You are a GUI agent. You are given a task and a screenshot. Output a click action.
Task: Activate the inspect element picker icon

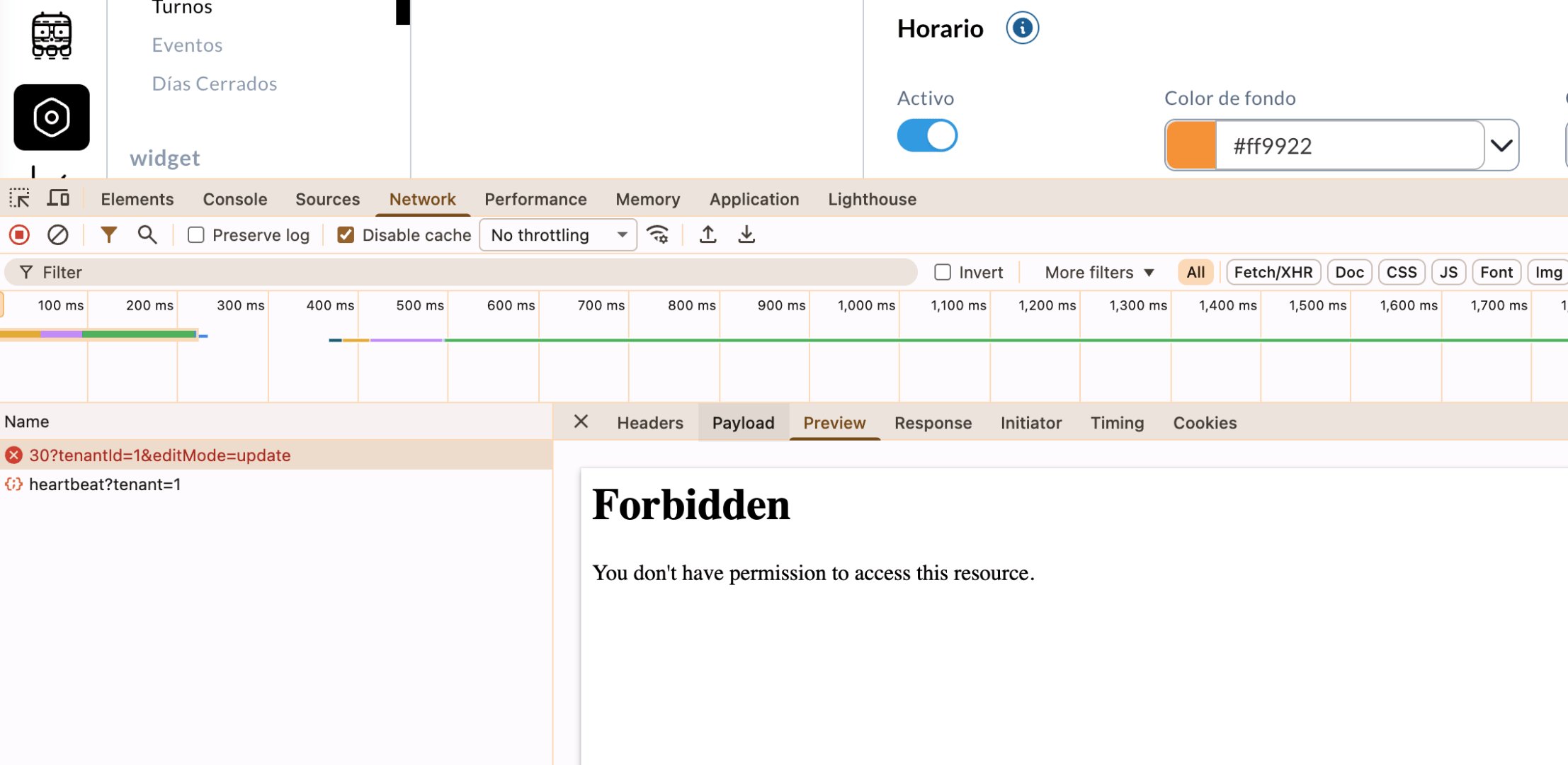tap(19, 198)
